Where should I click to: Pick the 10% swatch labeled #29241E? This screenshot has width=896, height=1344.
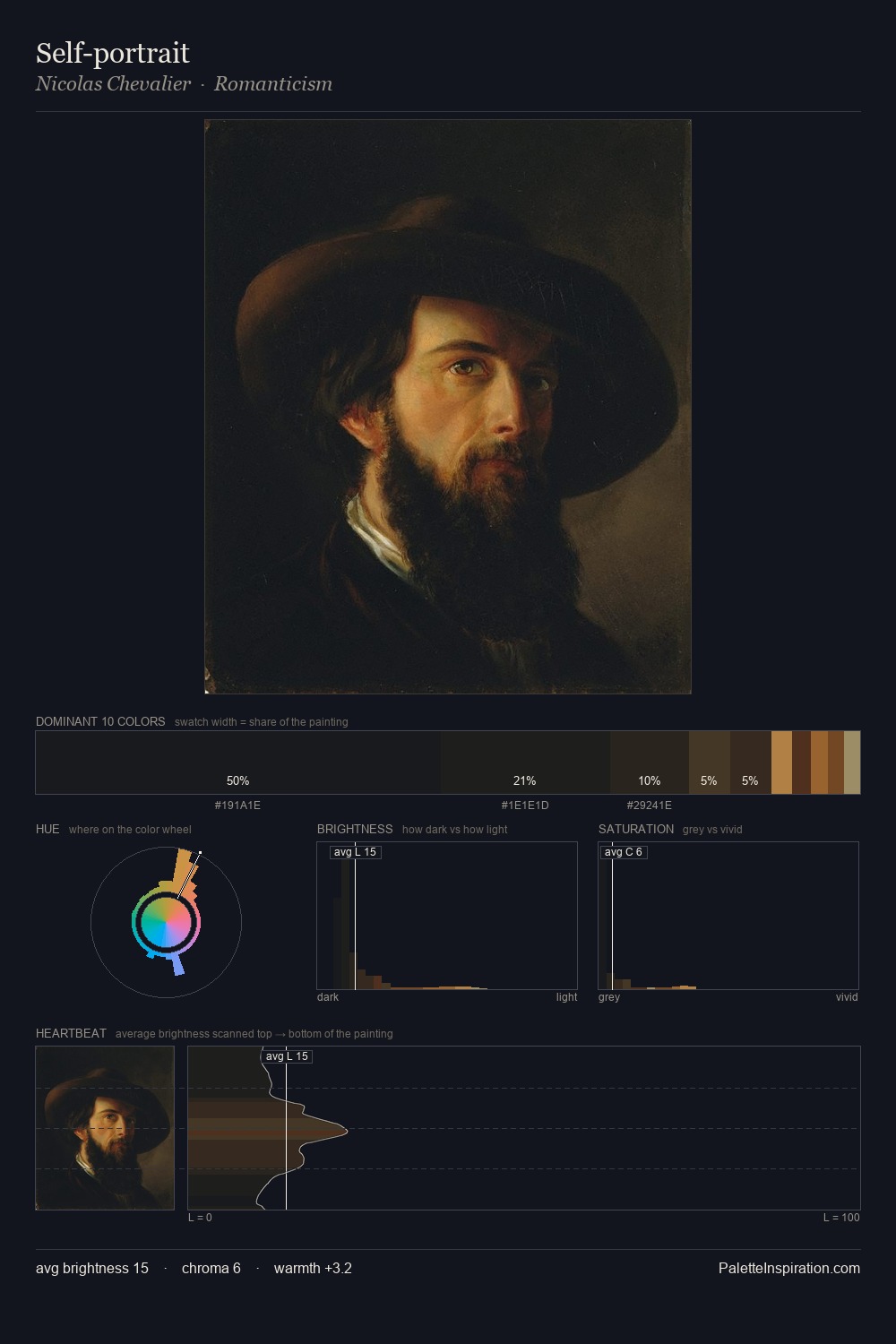tap(650, 762)
